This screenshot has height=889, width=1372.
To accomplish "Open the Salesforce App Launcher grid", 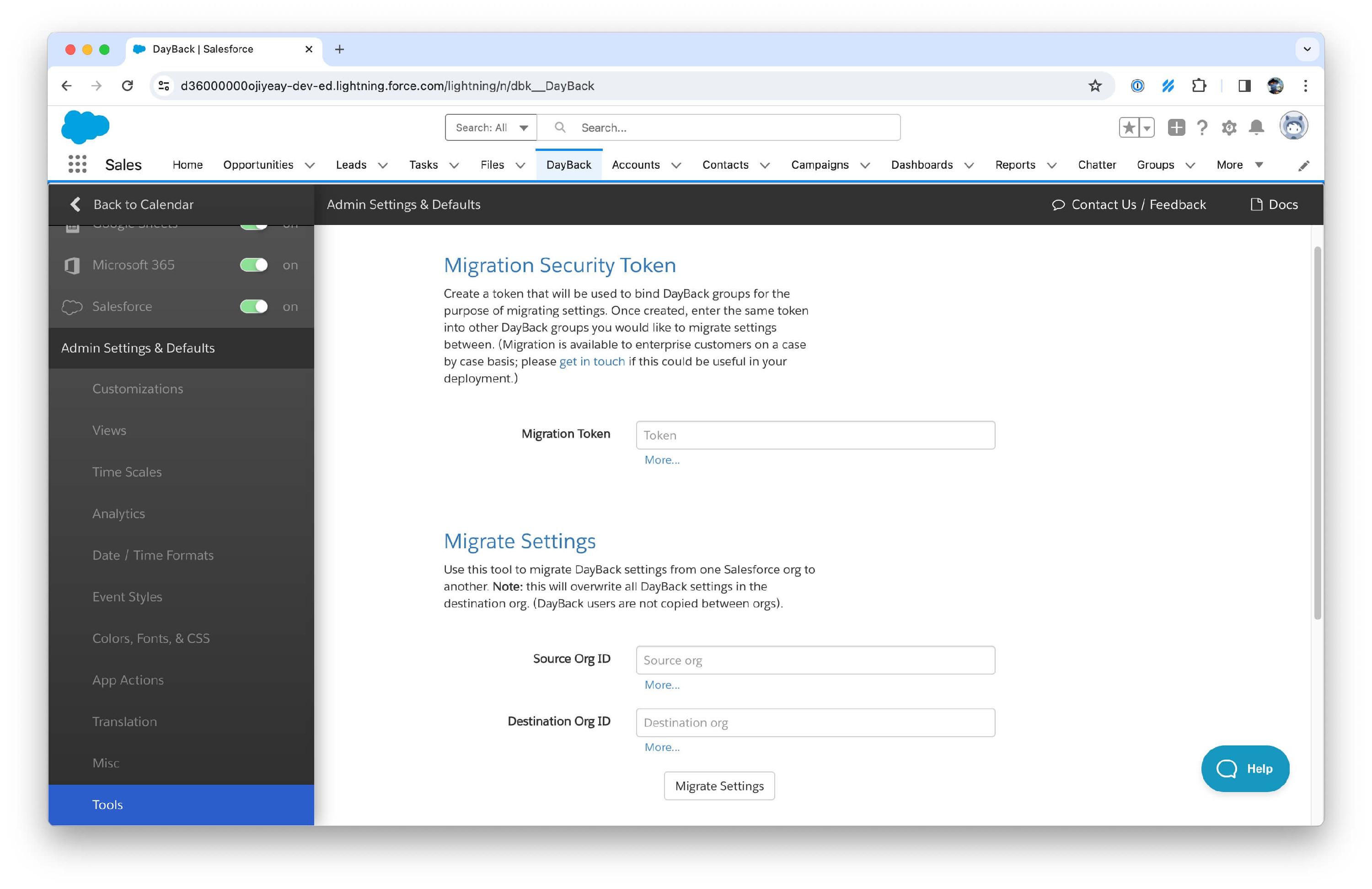I will (77, 165).
